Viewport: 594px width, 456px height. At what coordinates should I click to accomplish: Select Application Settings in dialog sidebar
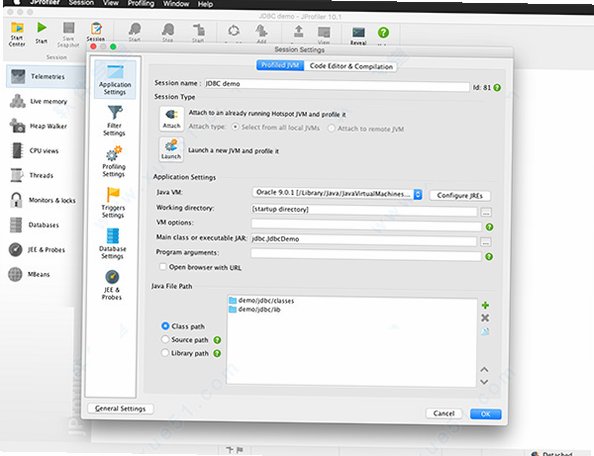coord(115,80)
